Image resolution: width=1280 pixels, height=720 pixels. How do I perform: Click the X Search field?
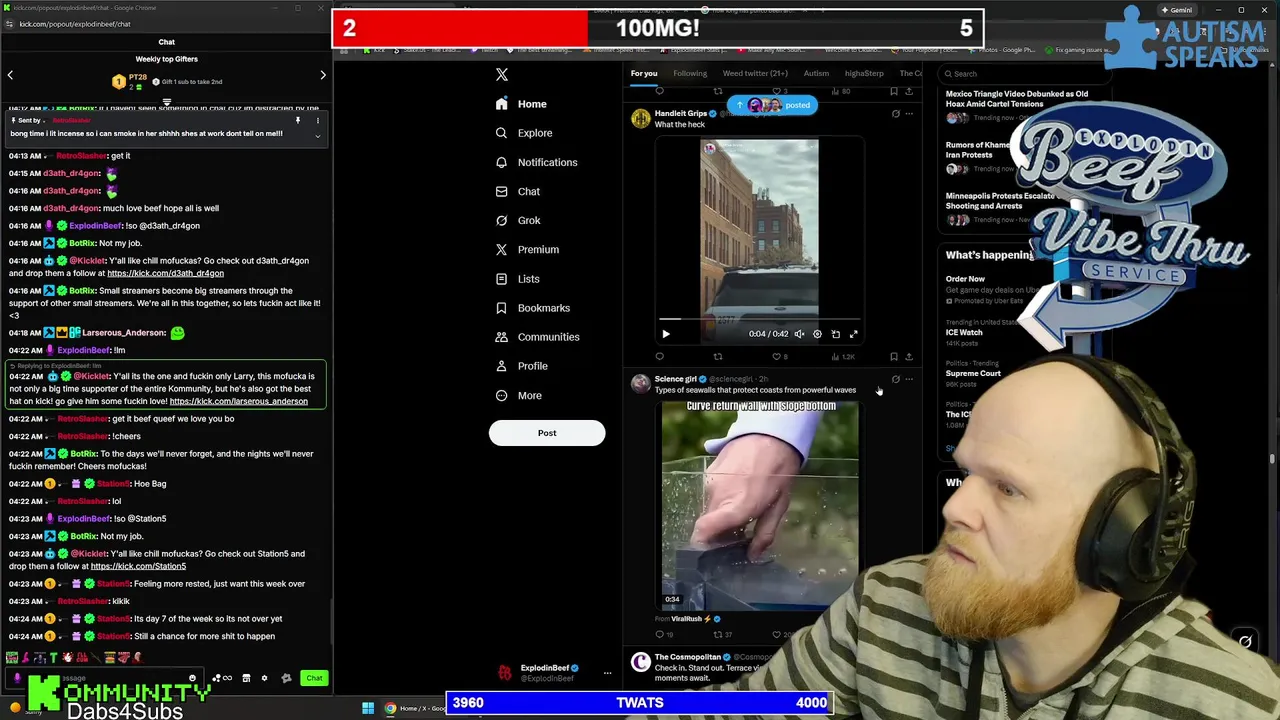pyautogui.click(x=1025, y=74)
